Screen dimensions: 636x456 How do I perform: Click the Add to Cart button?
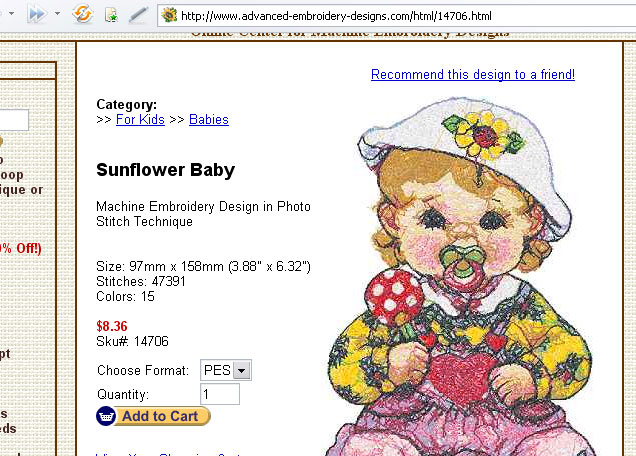coord(153,416)
